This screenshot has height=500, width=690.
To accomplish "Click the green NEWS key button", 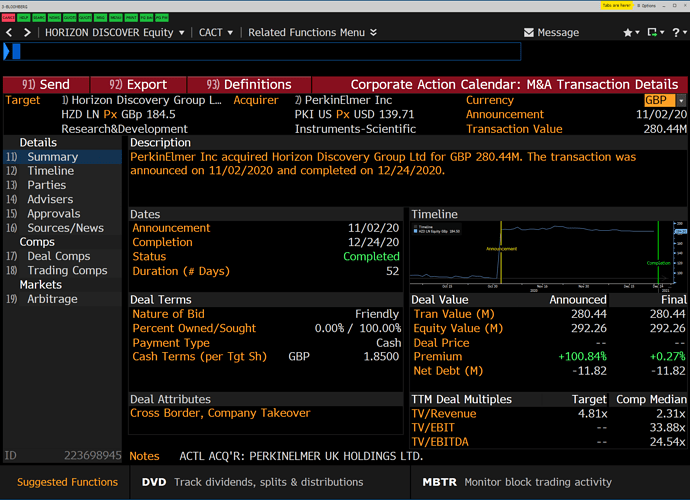I will tap(55, 18).
